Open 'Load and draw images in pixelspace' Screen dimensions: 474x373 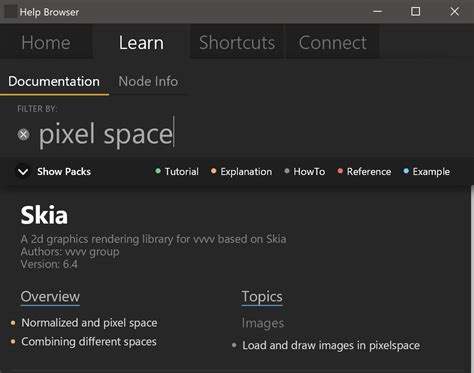click(331, 345)
